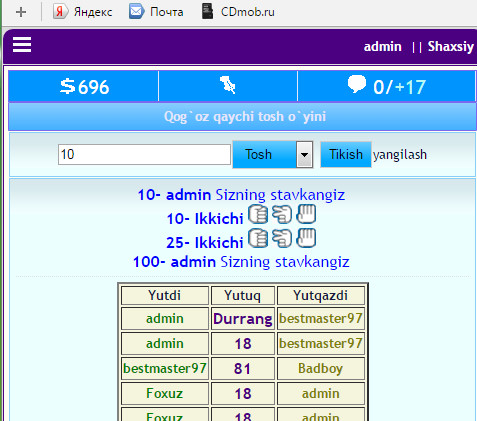Viewport: 477px width, 421px height.
Task: Click the Tikish bet button
Action: coord(346,154)
